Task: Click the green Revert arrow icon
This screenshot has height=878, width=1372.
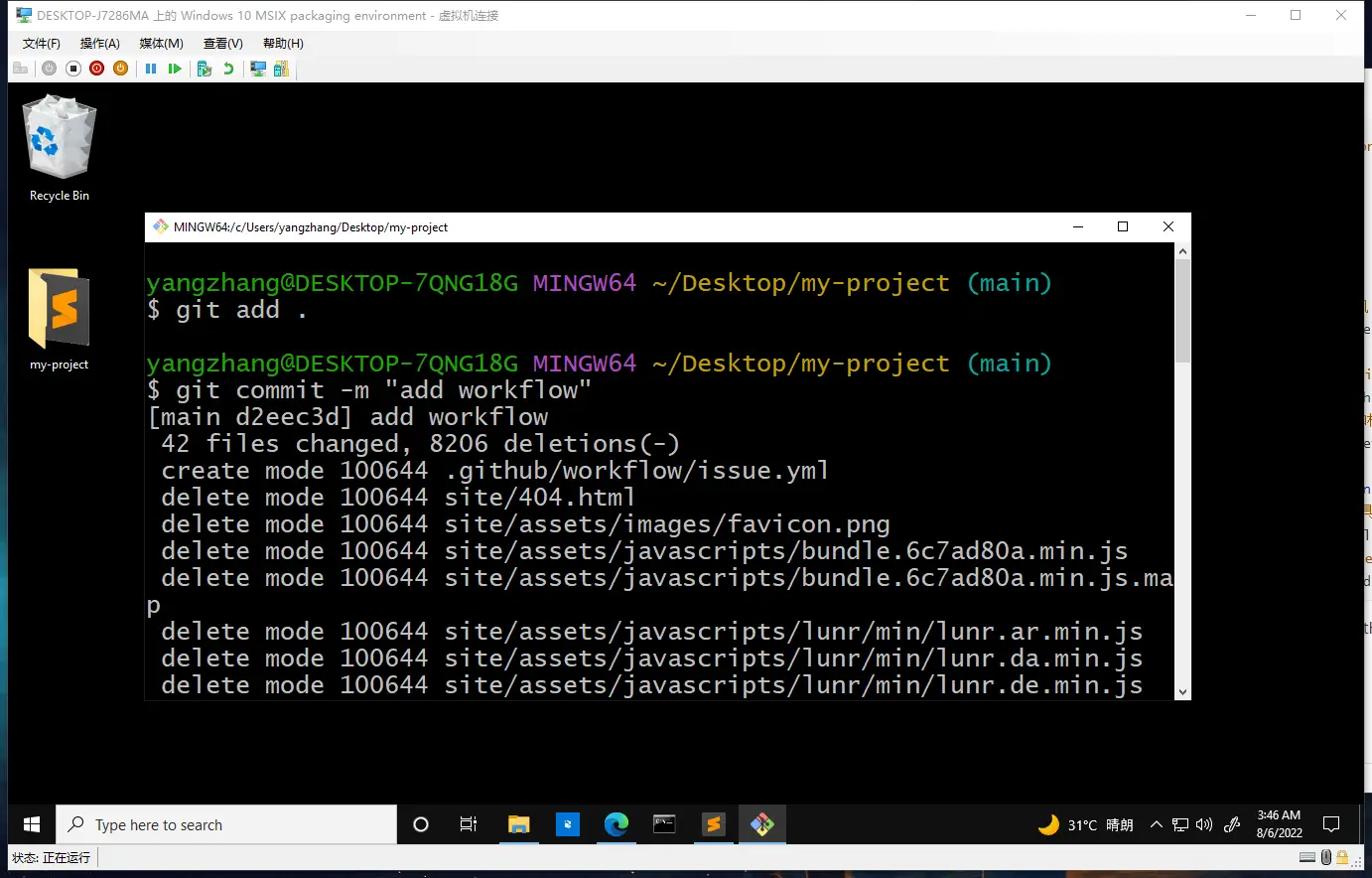Action: click(228, 69)
